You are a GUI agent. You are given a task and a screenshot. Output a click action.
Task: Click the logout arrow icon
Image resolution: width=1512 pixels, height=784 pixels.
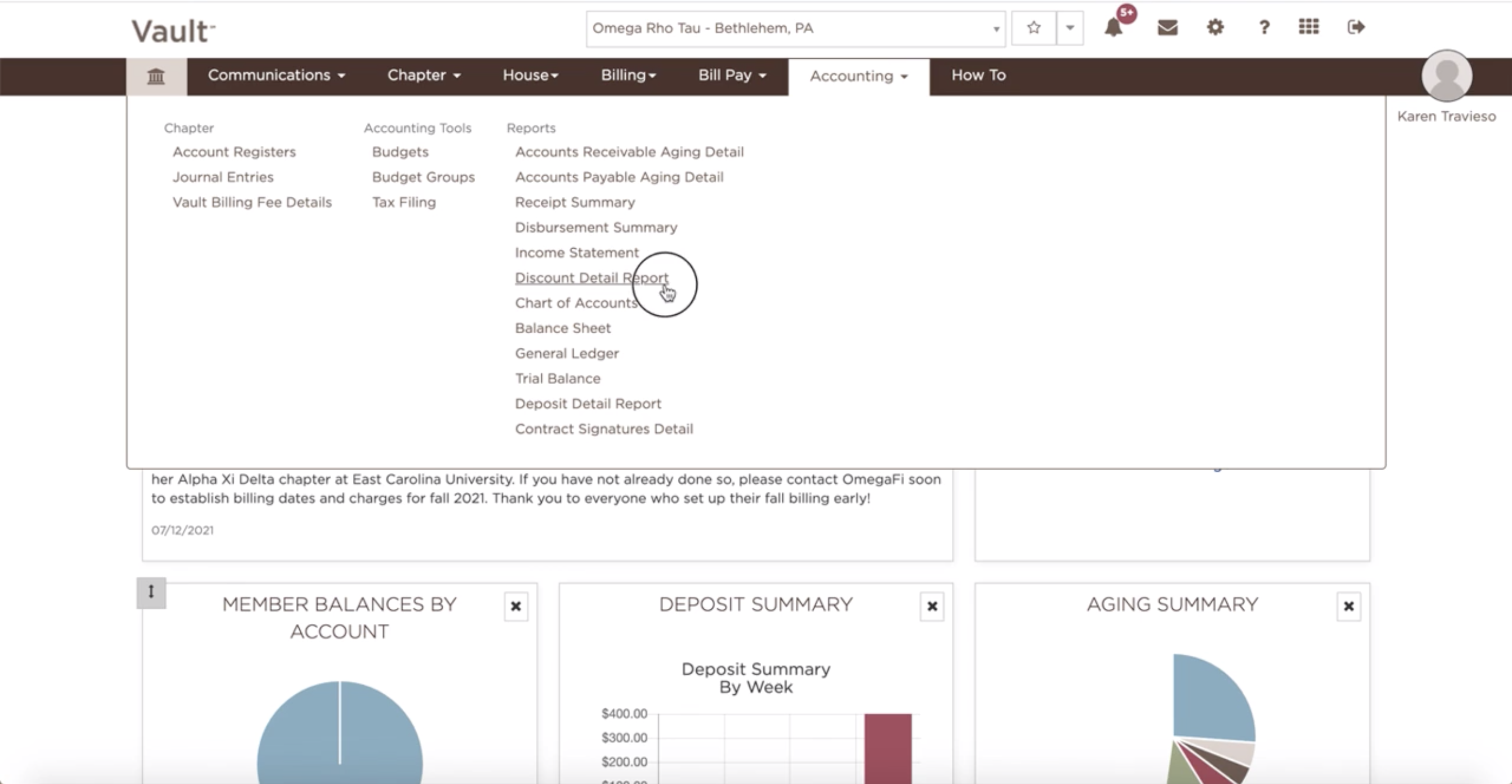1356,27
